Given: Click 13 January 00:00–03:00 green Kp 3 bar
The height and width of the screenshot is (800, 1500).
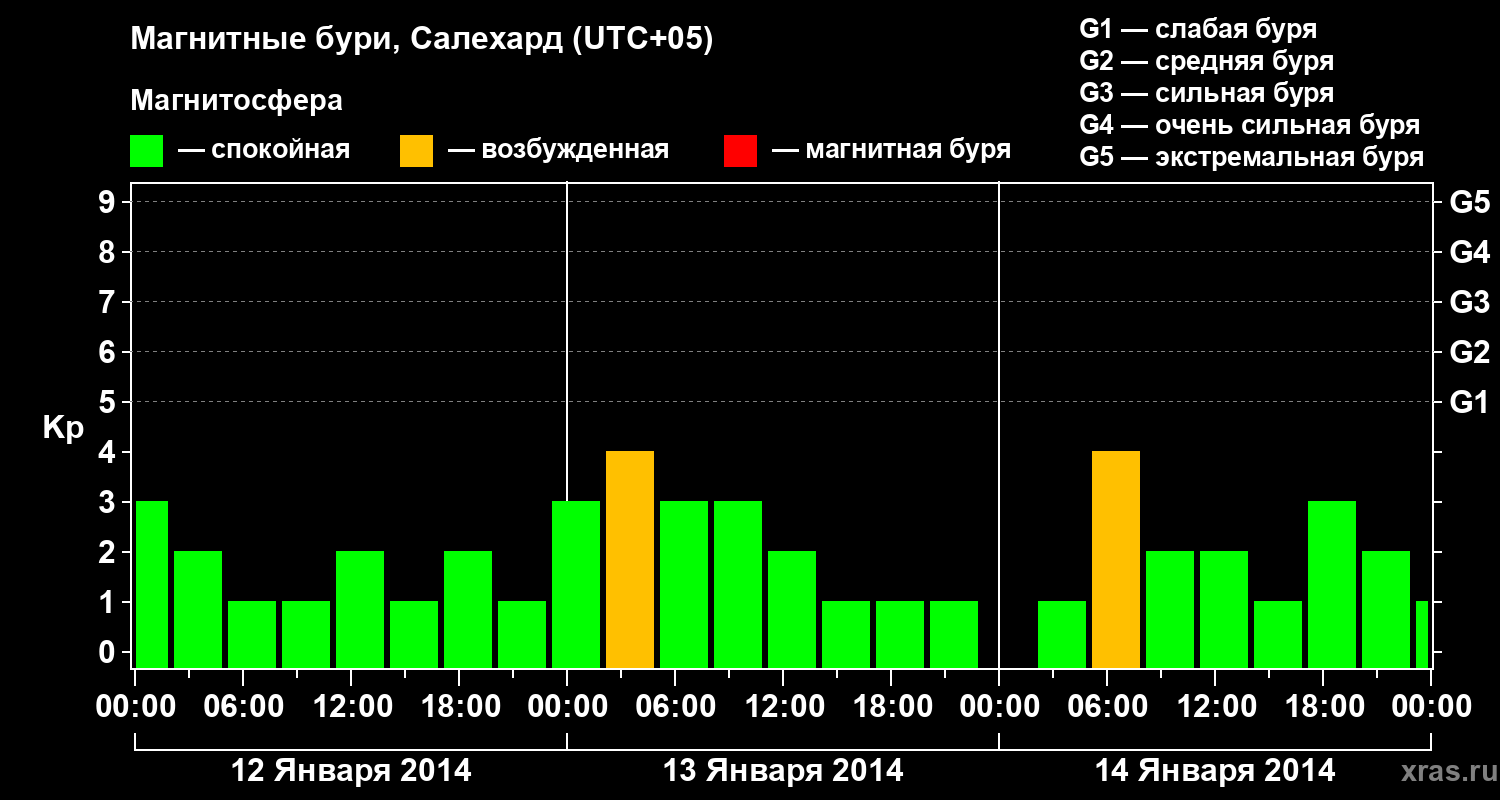Looking at the screenshot, I should click(576, 585).
